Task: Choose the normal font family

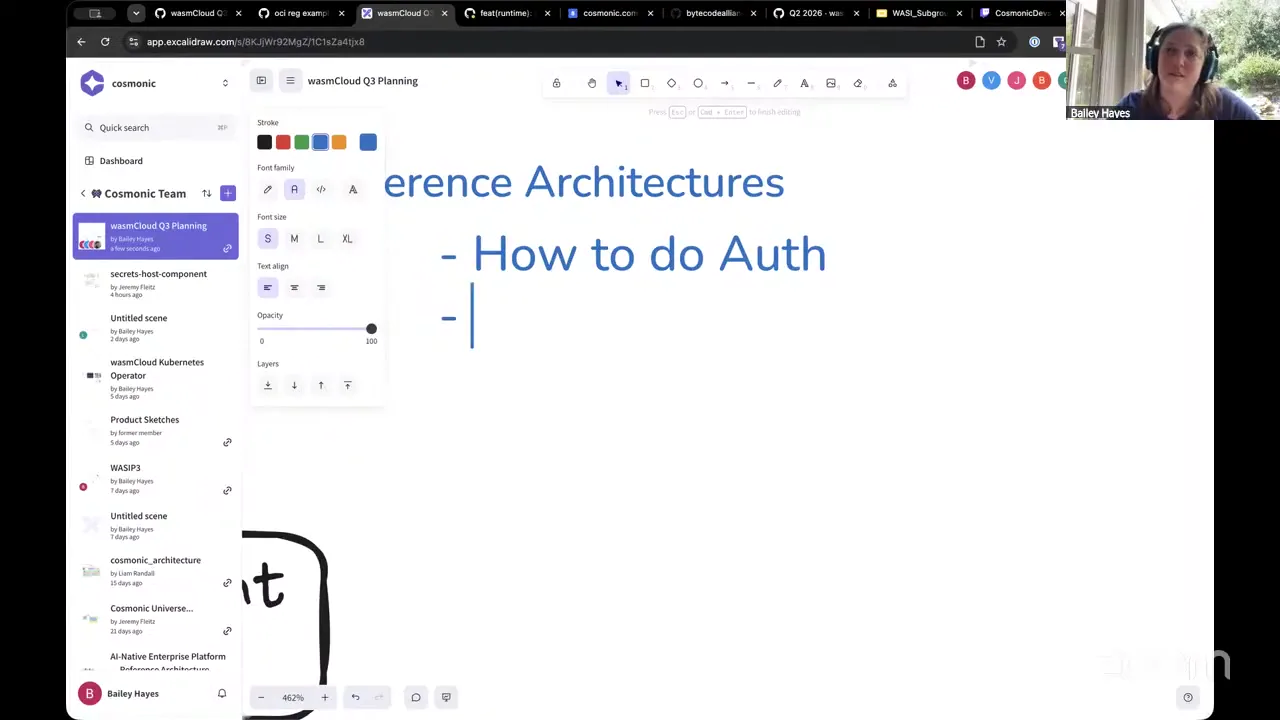Action: (x=294, y=189)
